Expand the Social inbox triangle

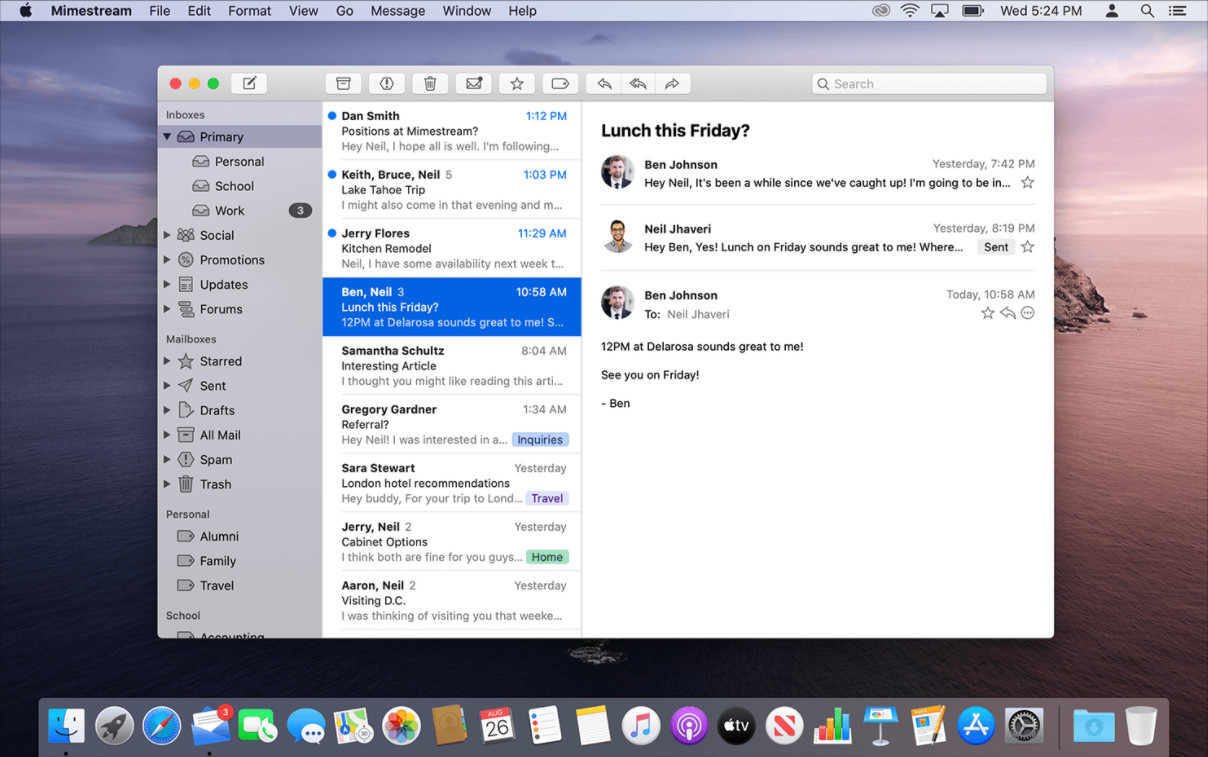click(167, 235)
